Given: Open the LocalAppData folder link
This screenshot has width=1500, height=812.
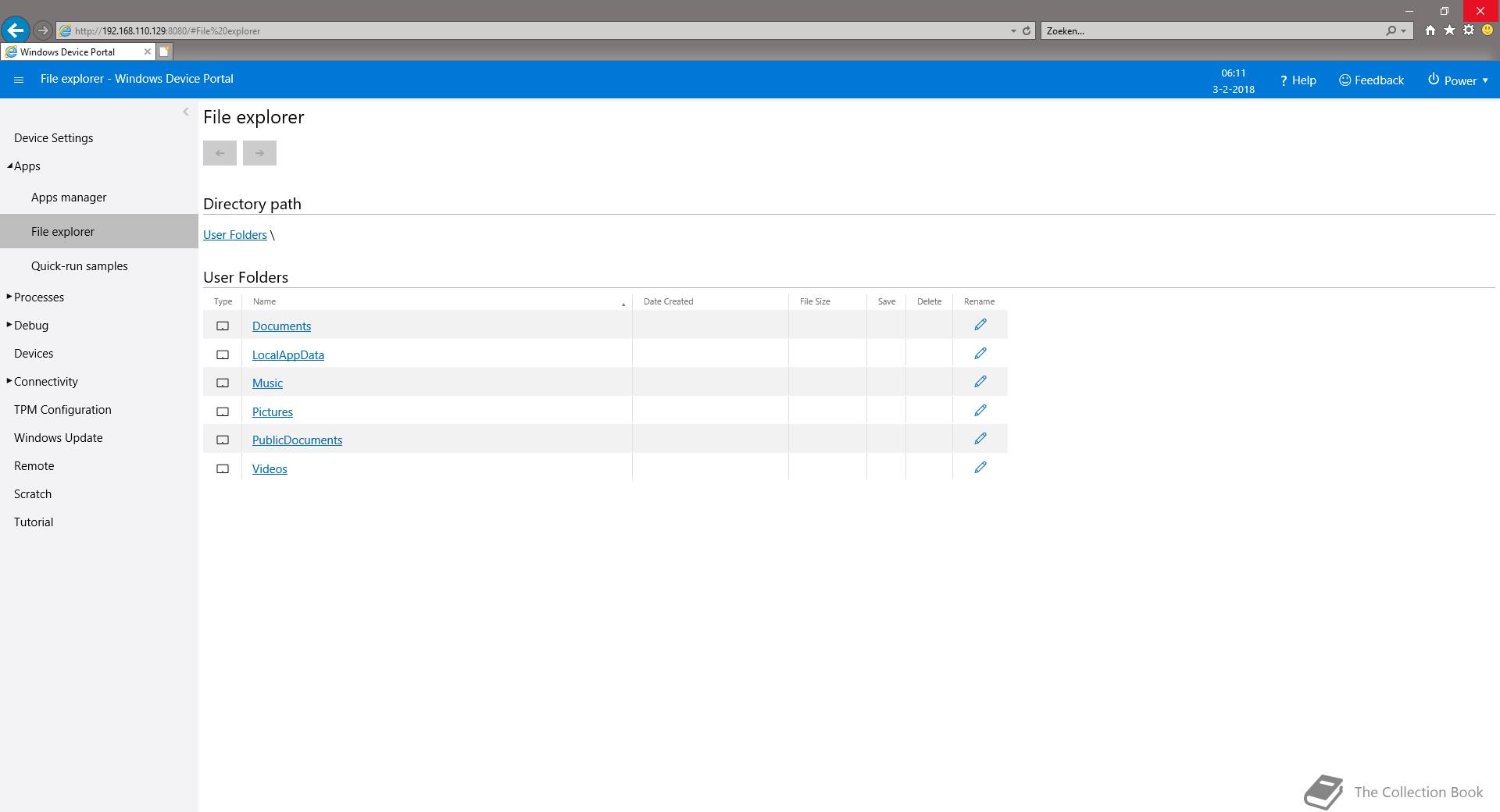Looking at the screenshot, I should tap(288, 355).
